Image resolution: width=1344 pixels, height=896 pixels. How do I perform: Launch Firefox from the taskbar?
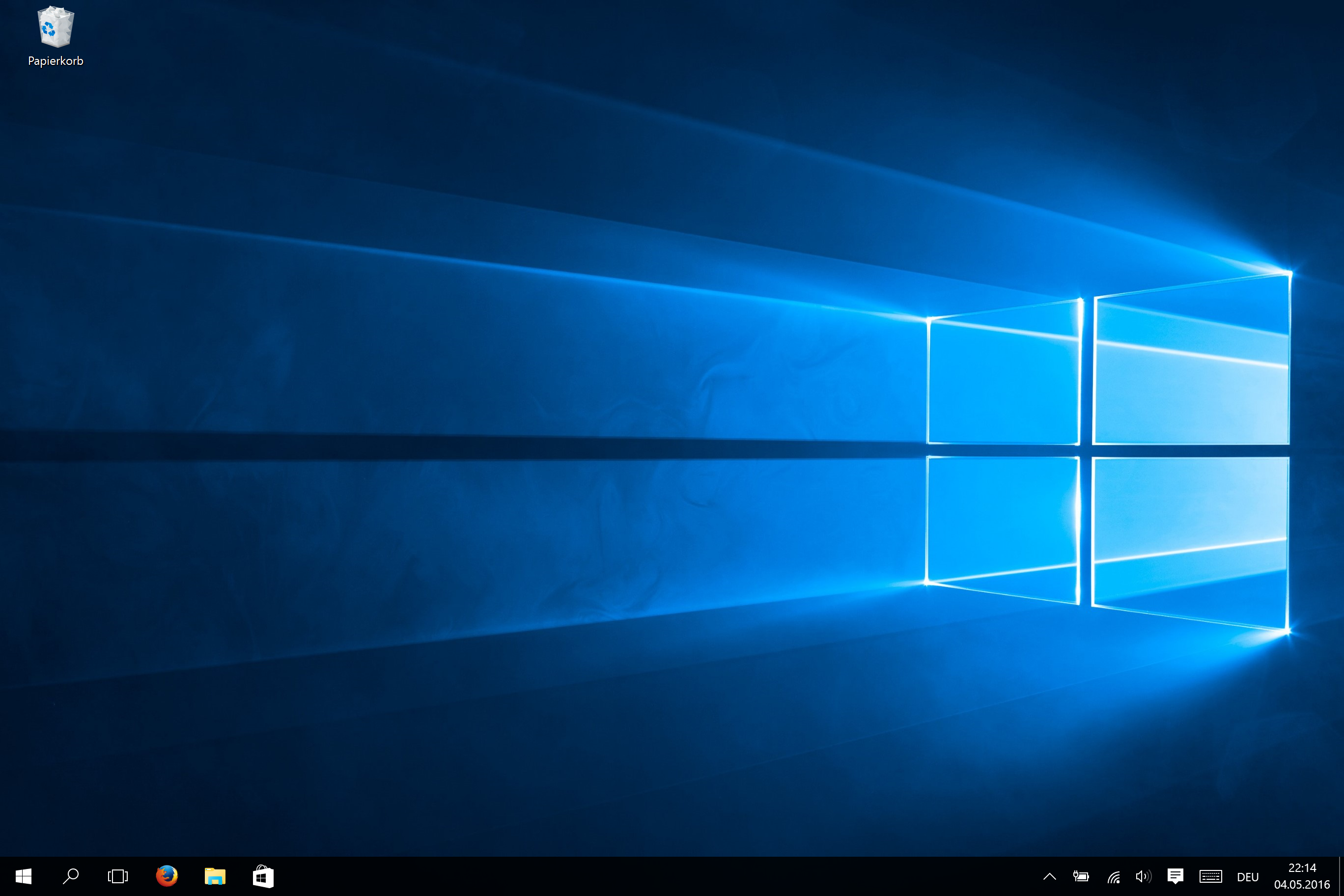167,875
